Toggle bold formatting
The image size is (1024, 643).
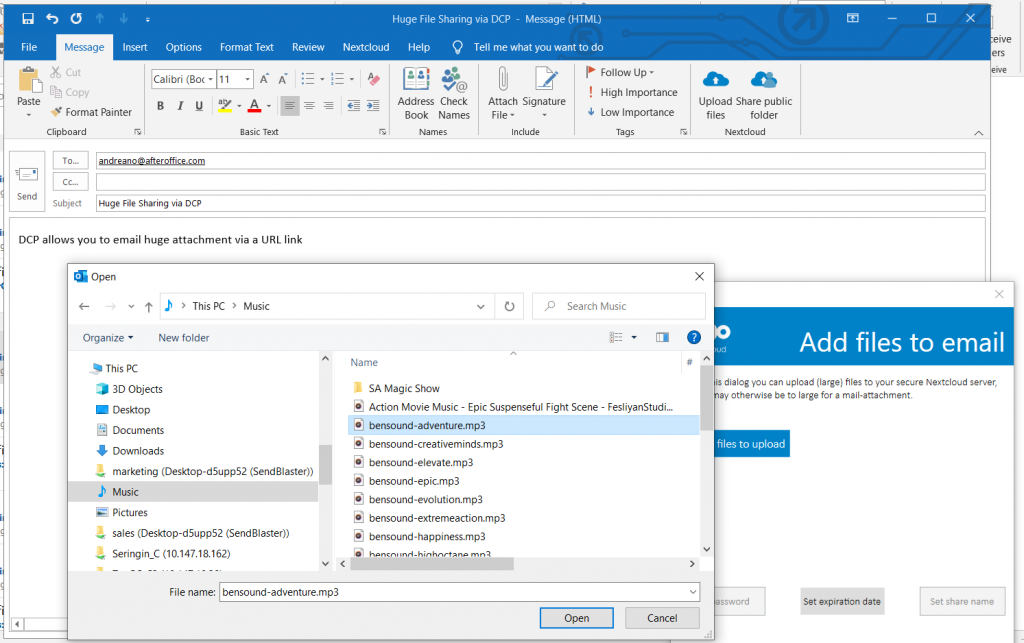click(160, 106)
